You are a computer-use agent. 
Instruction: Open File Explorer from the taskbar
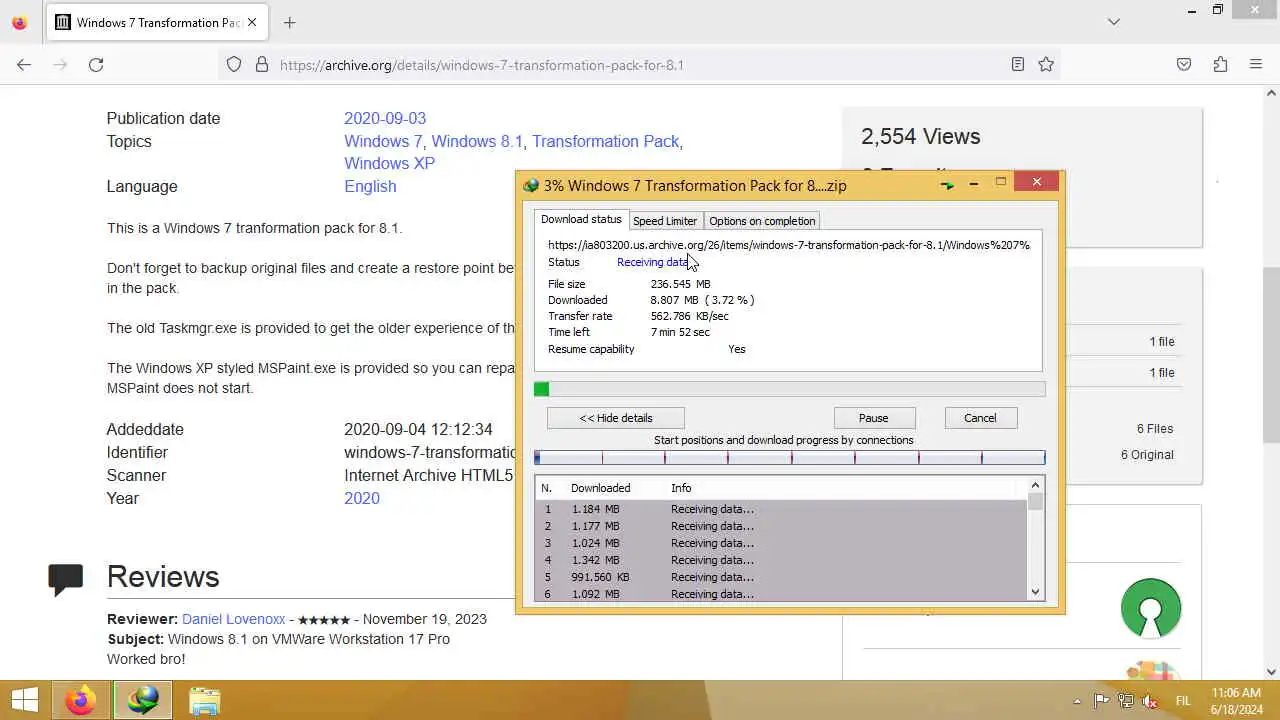click(x=204, y=701)
